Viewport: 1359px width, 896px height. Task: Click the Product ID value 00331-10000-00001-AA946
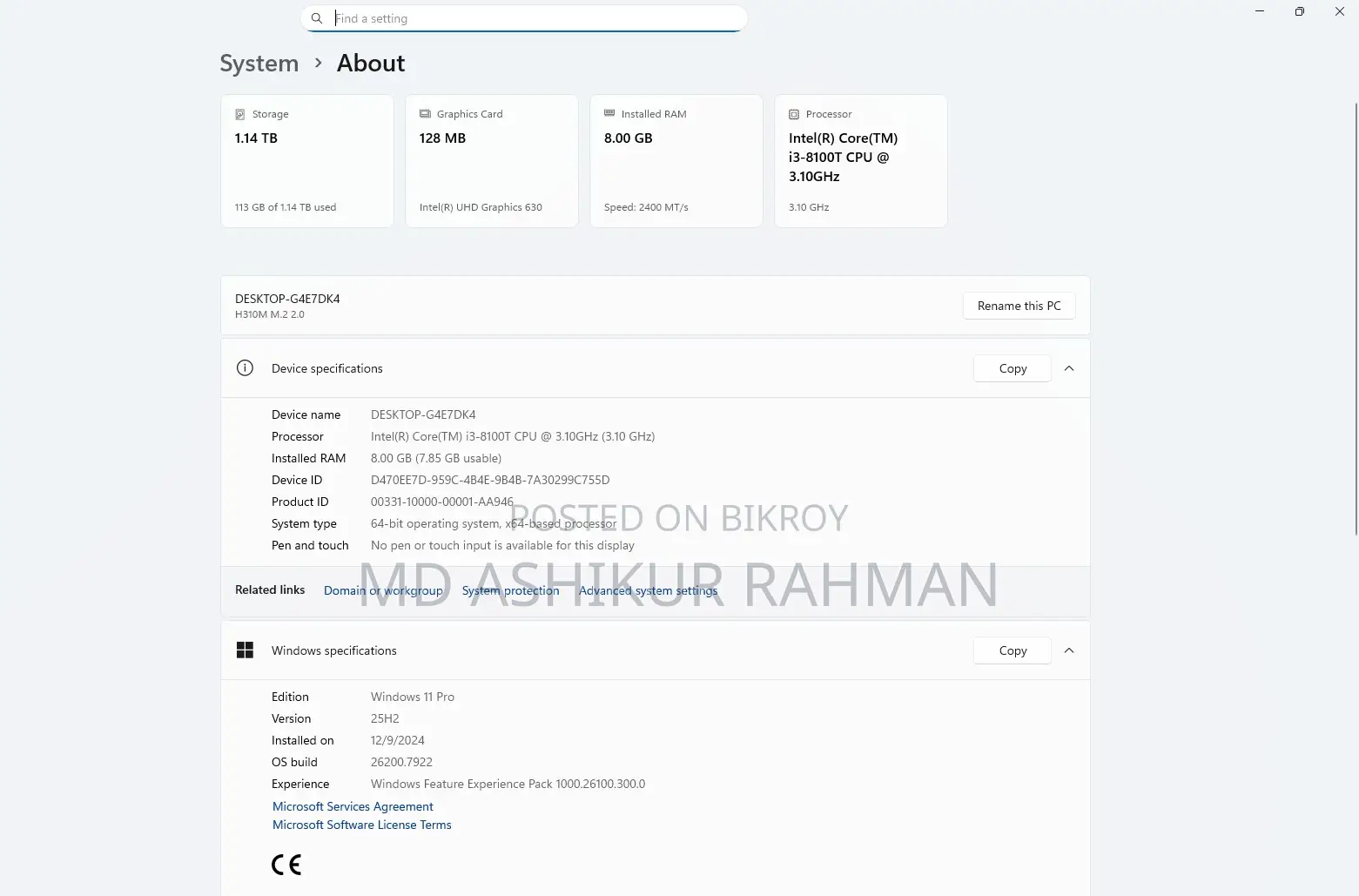point(442,502)
